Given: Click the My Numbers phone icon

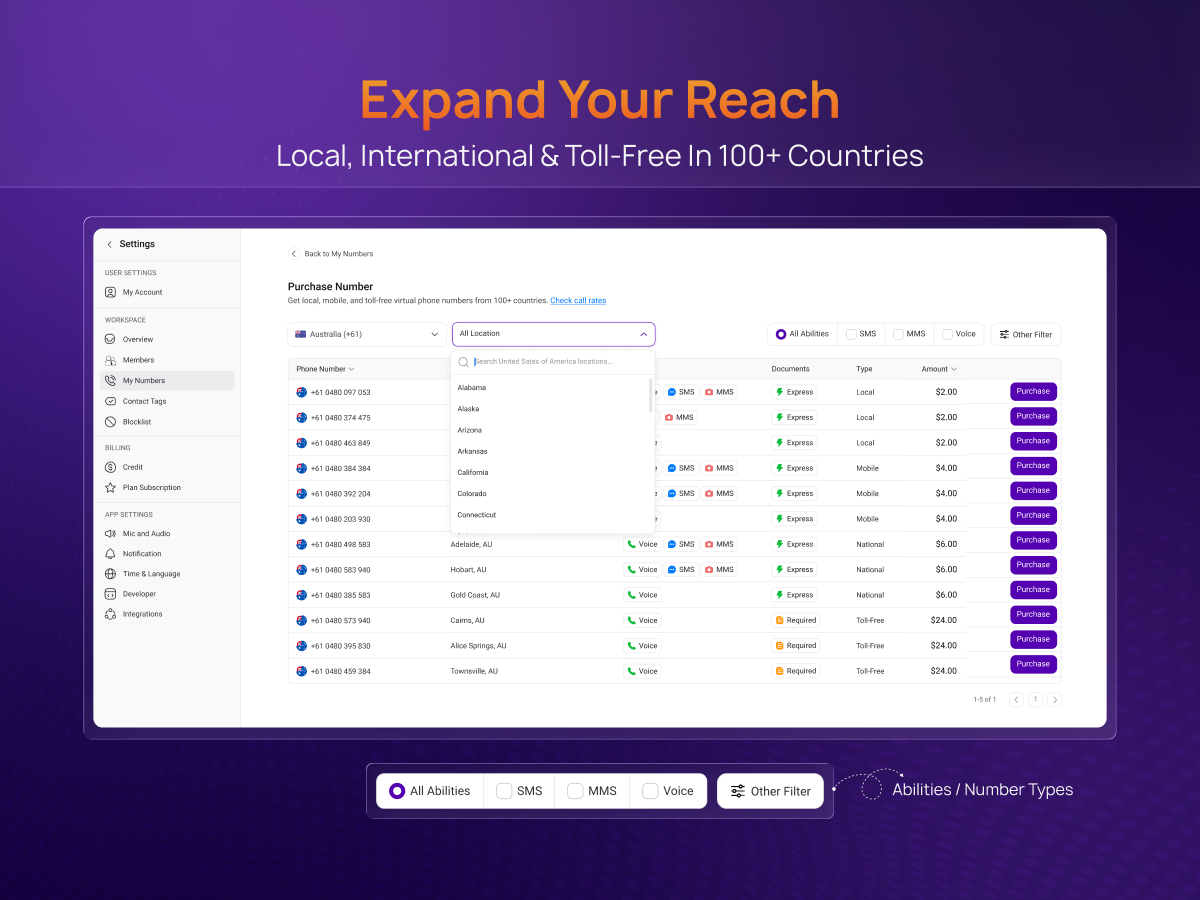Looking at the screenshot, I should coord(110,380).
